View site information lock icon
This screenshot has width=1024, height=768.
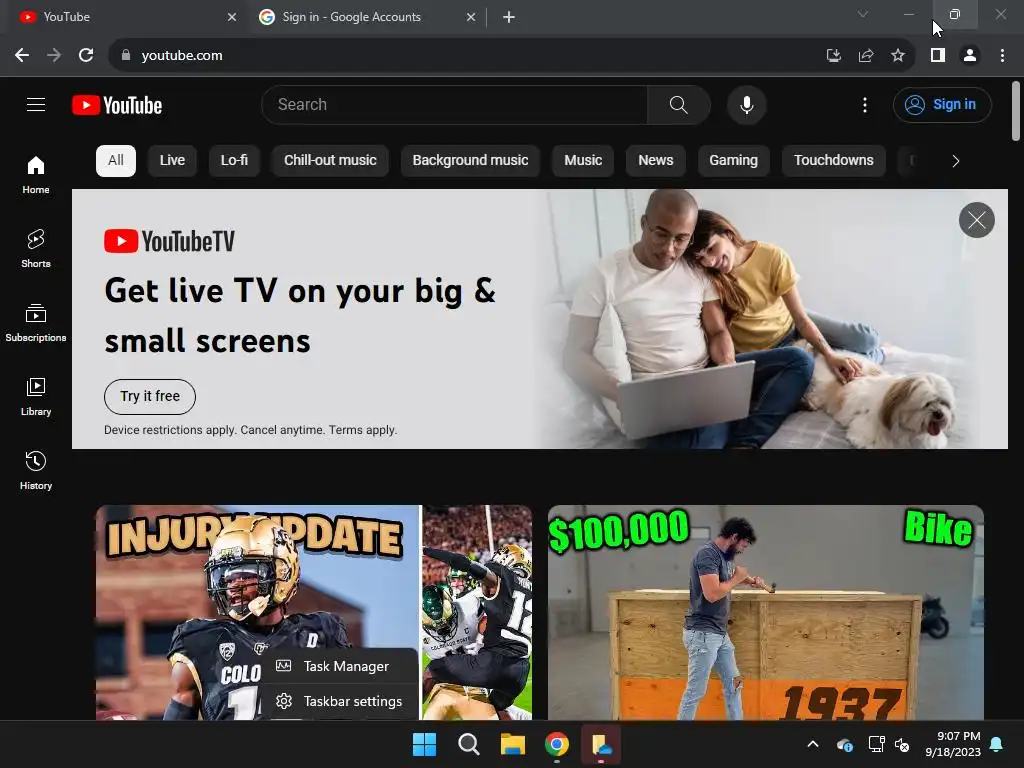tap(125, 56)
